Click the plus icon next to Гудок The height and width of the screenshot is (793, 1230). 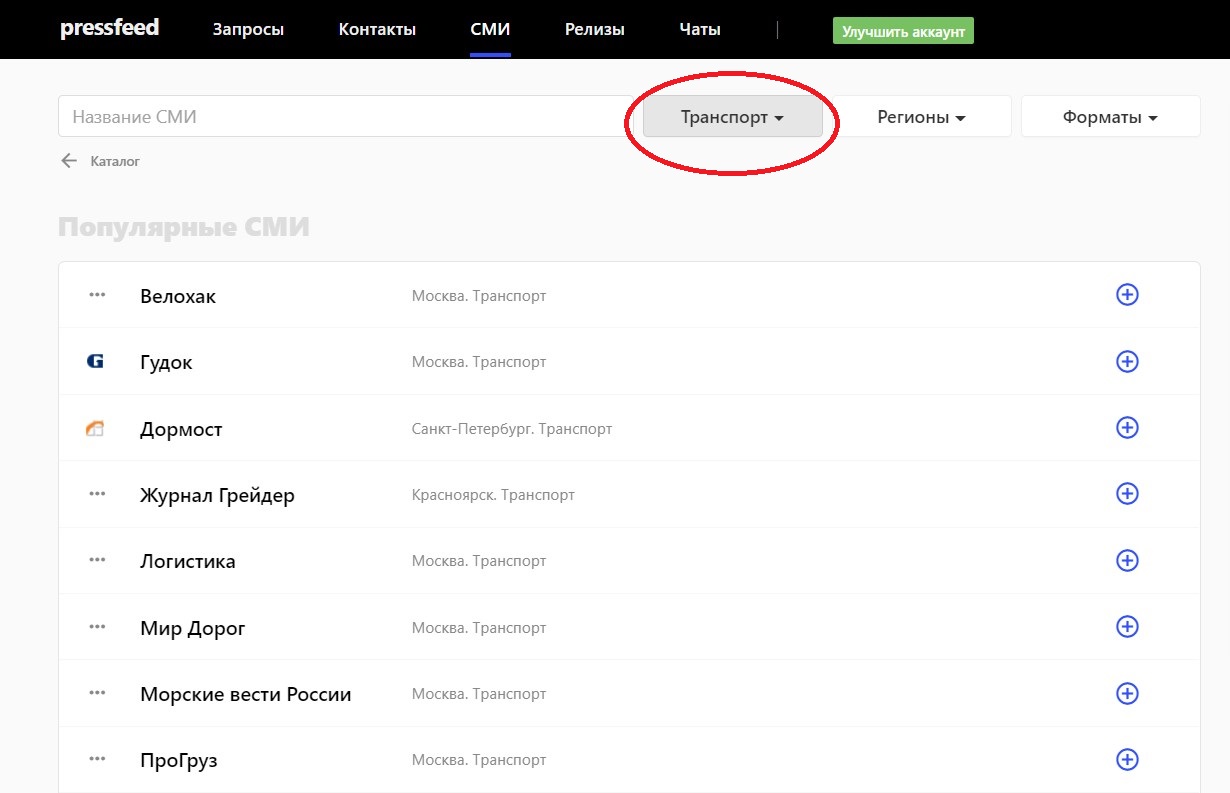pos(1127,361)
